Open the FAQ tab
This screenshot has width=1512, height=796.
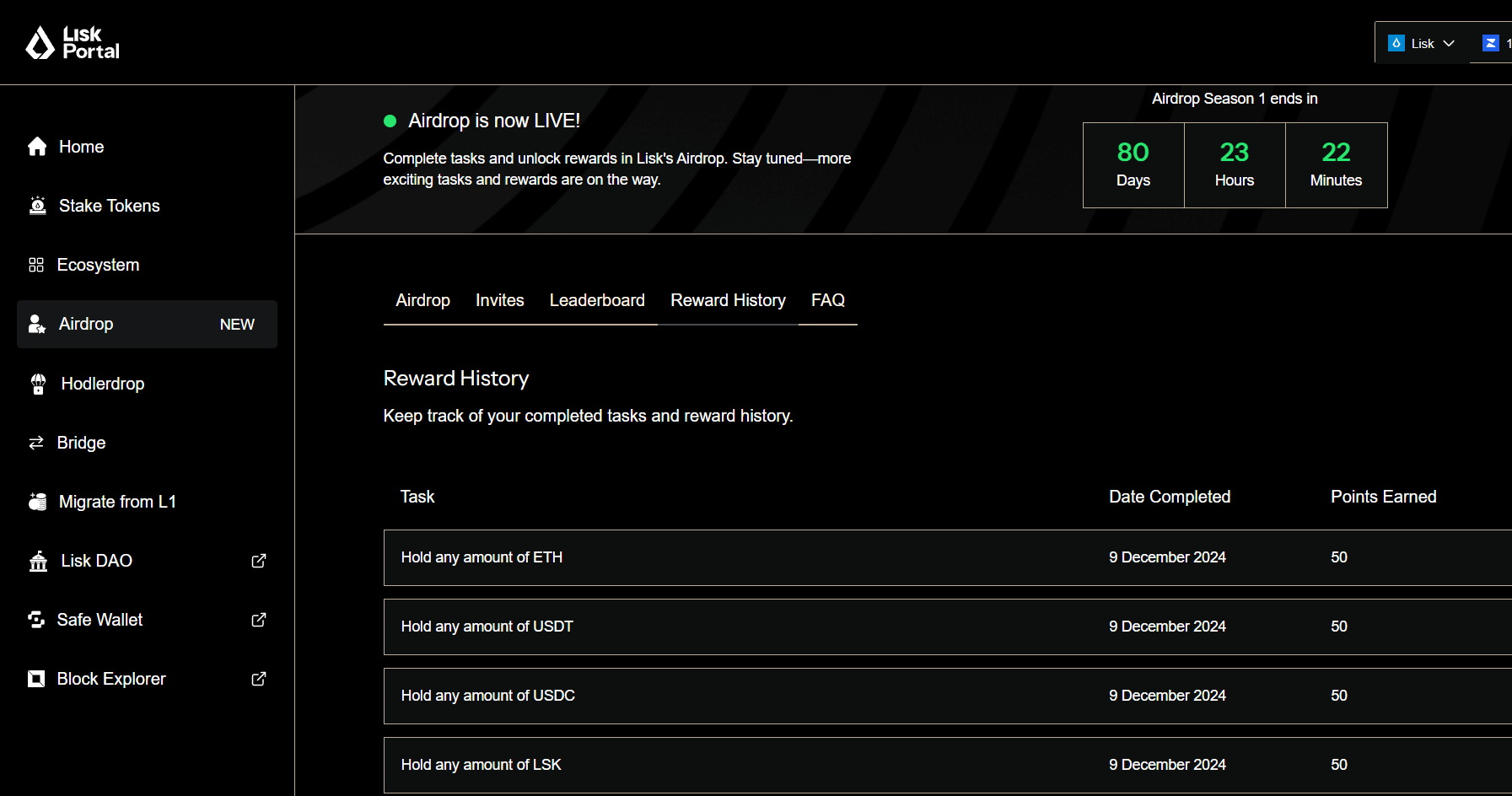[827, 300]
